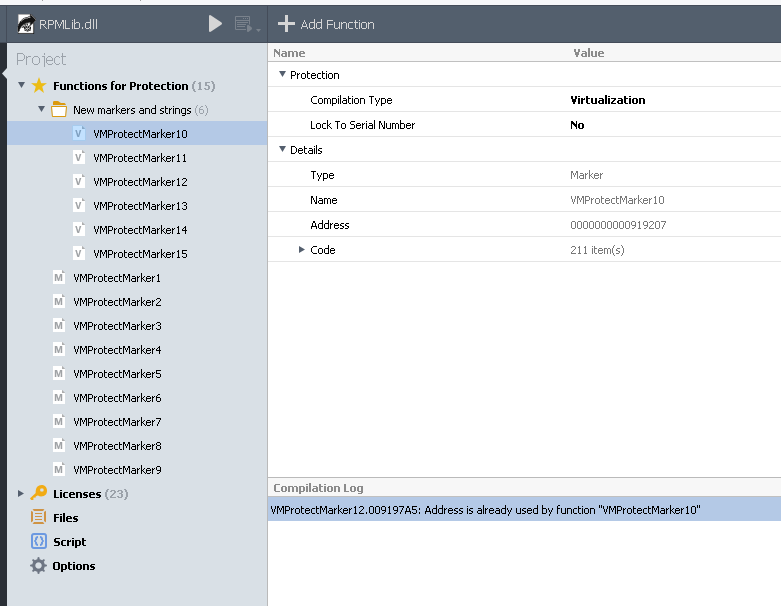Click the V icon of VMProtectMarker13
781x606 pixels.
click(x=79, y=205)
